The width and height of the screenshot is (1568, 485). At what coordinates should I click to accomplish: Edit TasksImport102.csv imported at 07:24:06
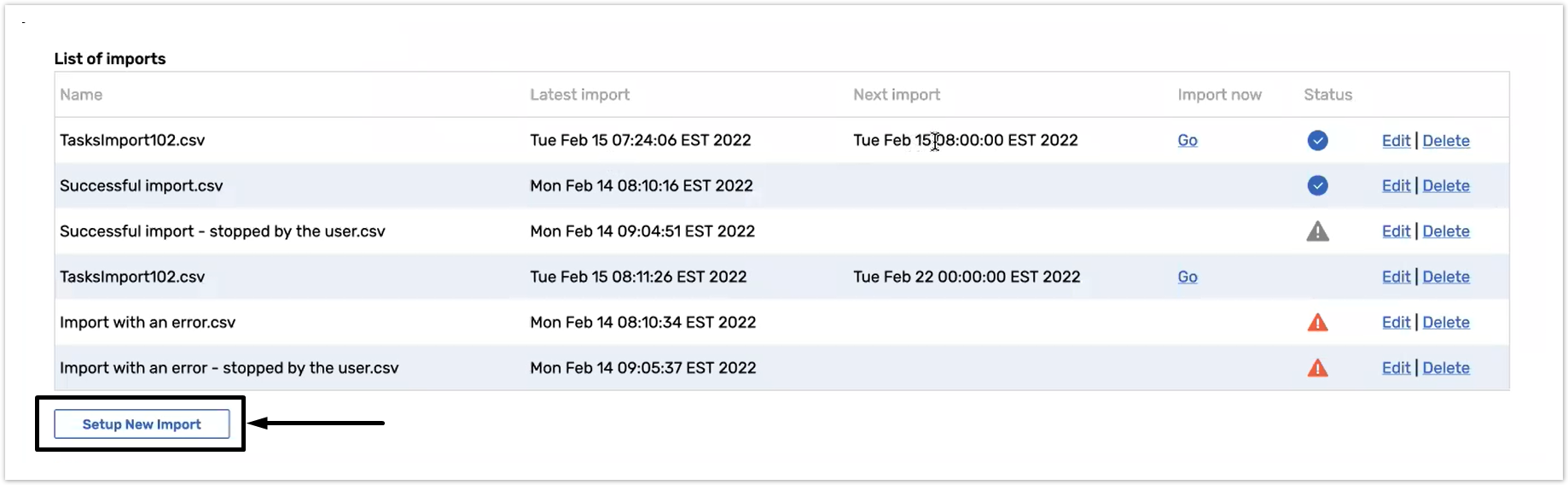pyautogui.click(x=1396, y=141)
